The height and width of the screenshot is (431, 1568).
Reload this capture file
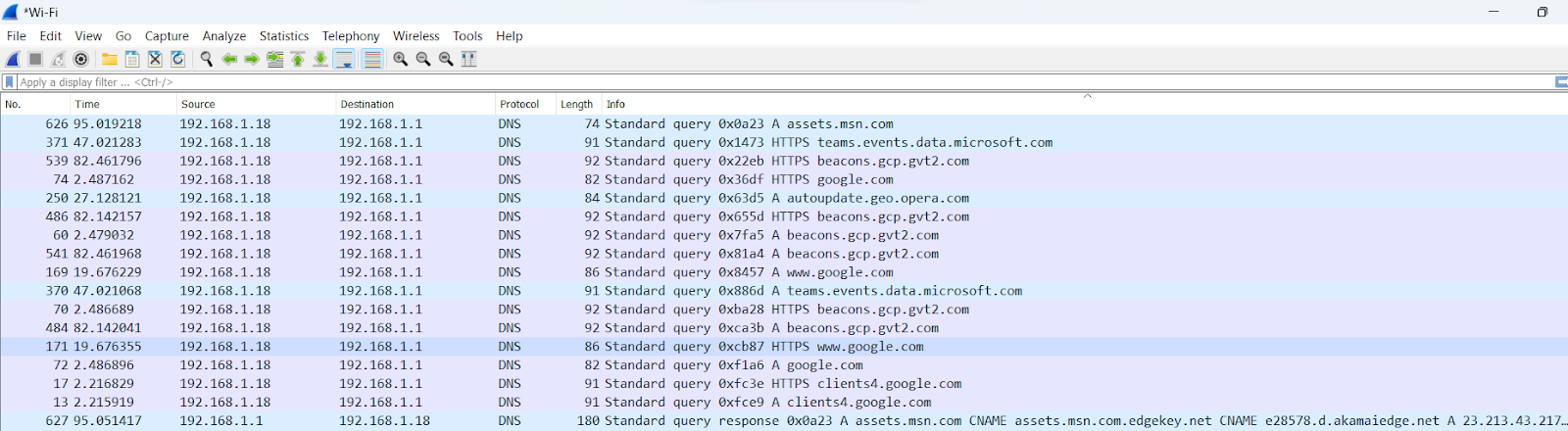pos(177,59)
